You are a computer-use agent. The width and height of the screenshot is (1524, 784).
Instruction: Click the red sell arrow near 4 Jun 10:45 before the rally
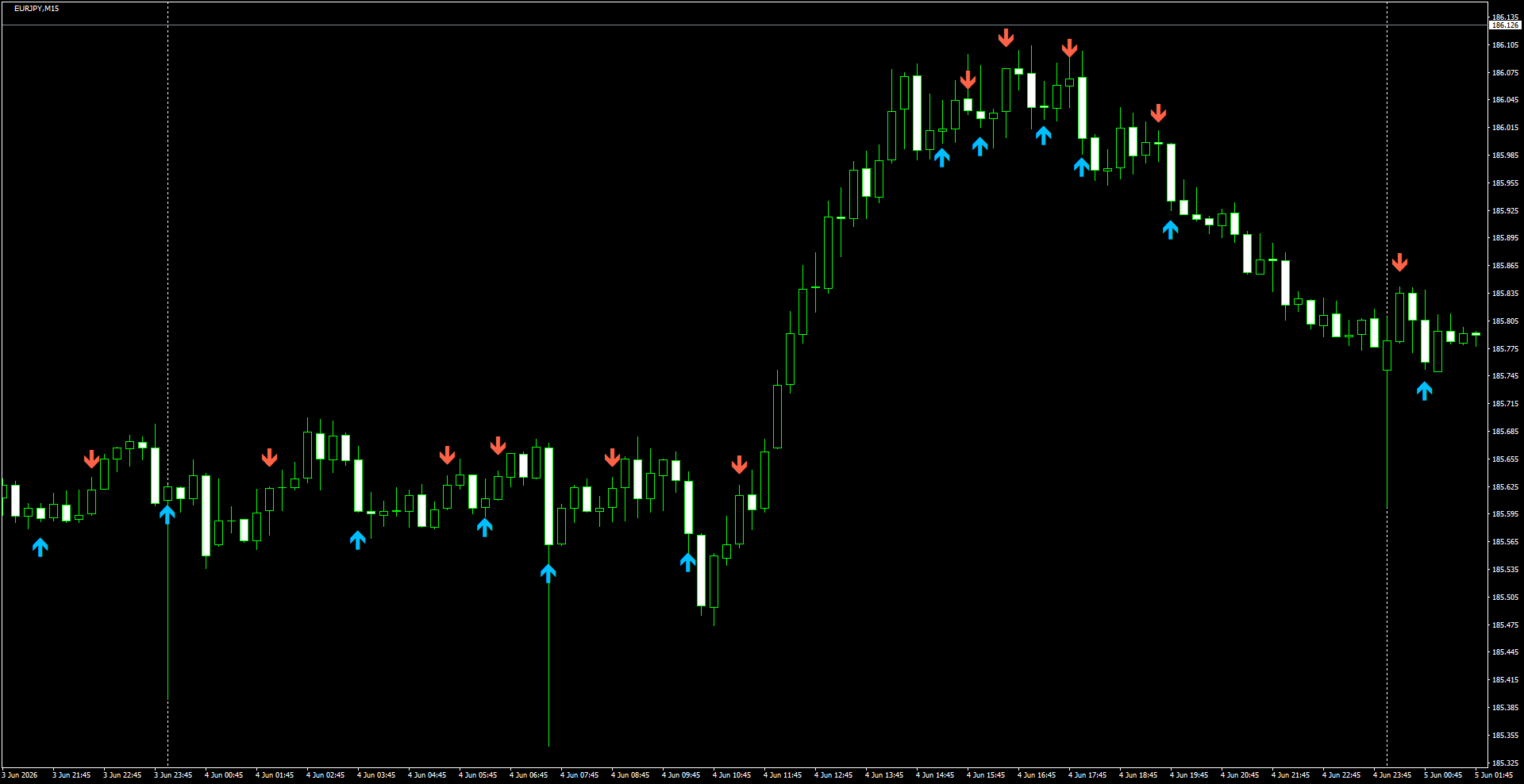tap(739, 464)
